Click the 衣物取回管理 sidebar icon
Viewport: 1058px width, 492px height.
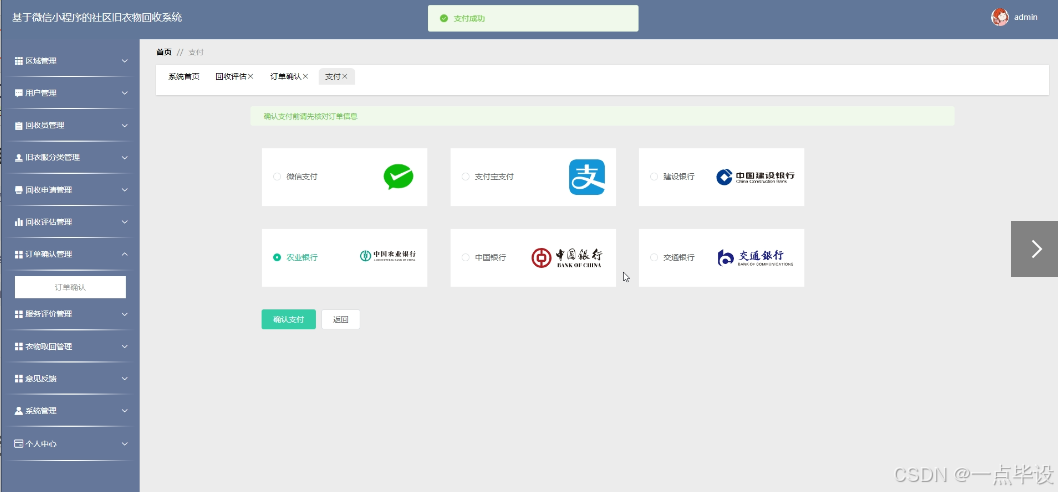coord(19,346)
